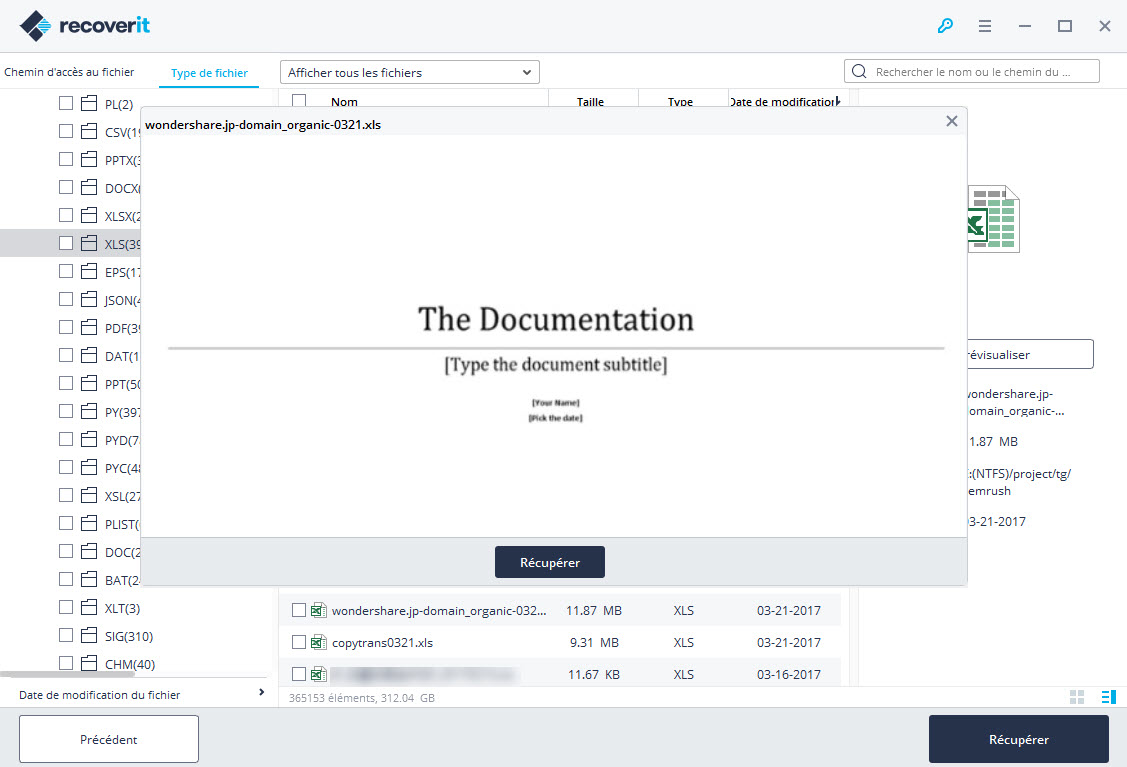Switch to thumbnail grid view icon
This screenshot has width=1127, height=767.
click(x=1077, y=697)
